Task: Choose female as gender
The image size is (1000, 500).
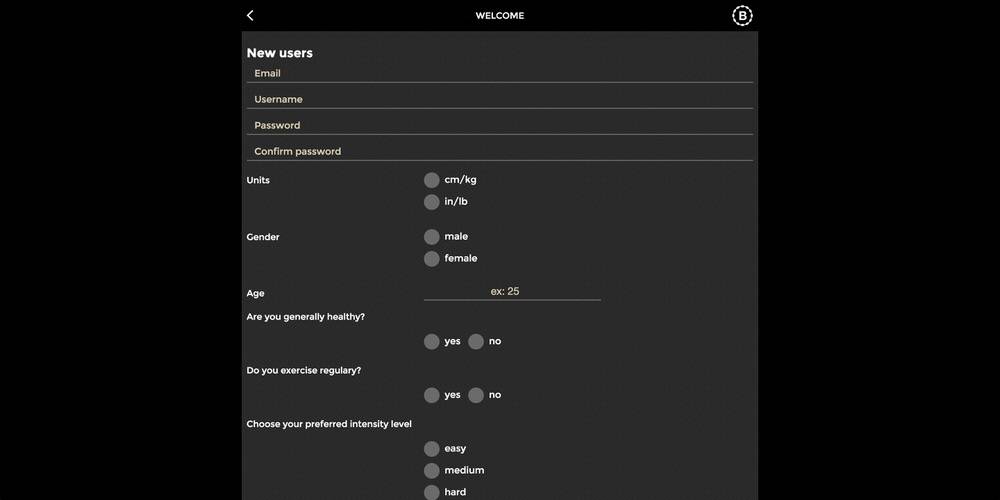Action: coord(432,258)
